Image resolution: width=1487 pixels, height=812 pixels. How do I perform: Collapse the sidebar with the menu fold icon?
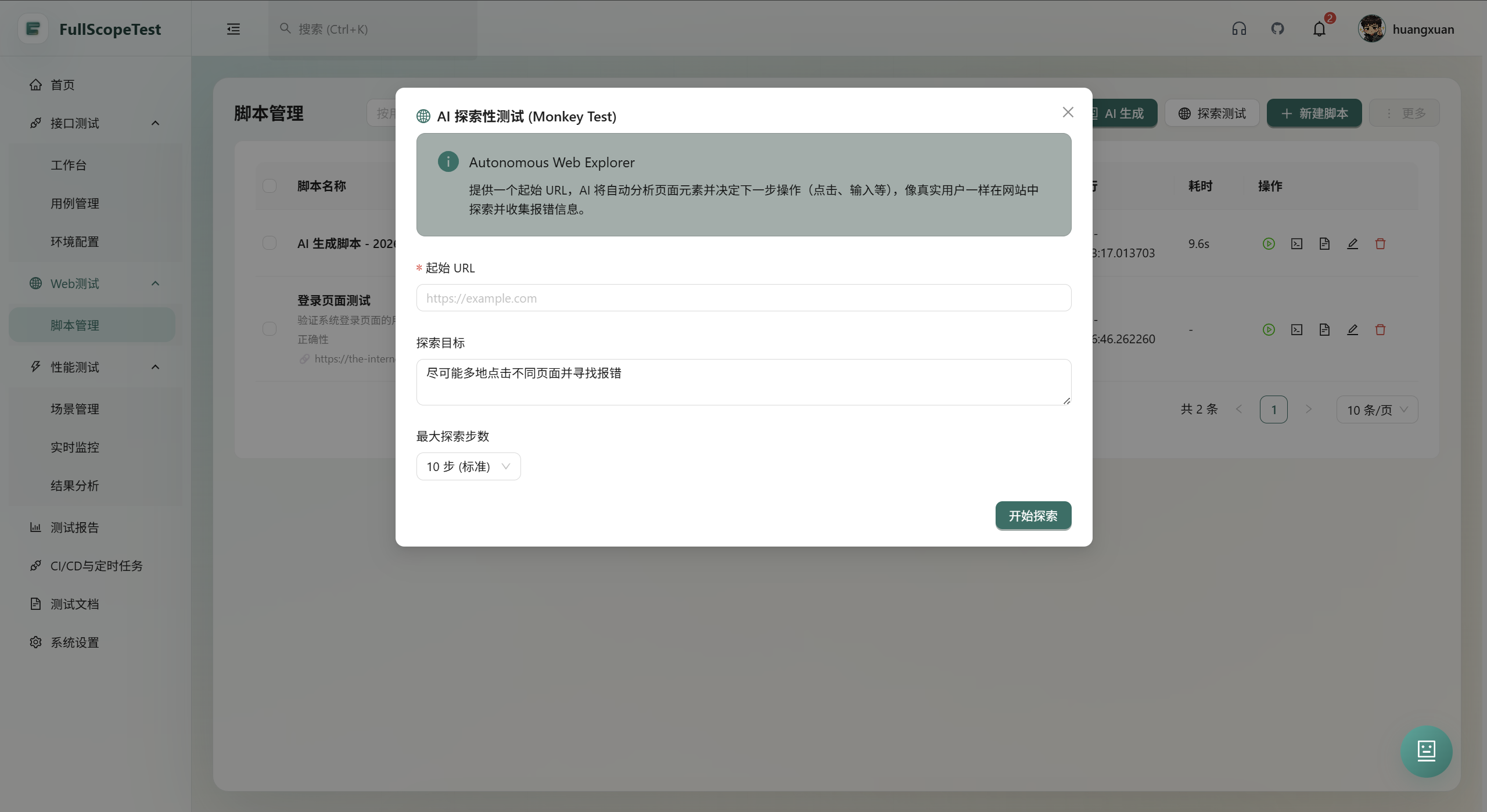[234, 29]
